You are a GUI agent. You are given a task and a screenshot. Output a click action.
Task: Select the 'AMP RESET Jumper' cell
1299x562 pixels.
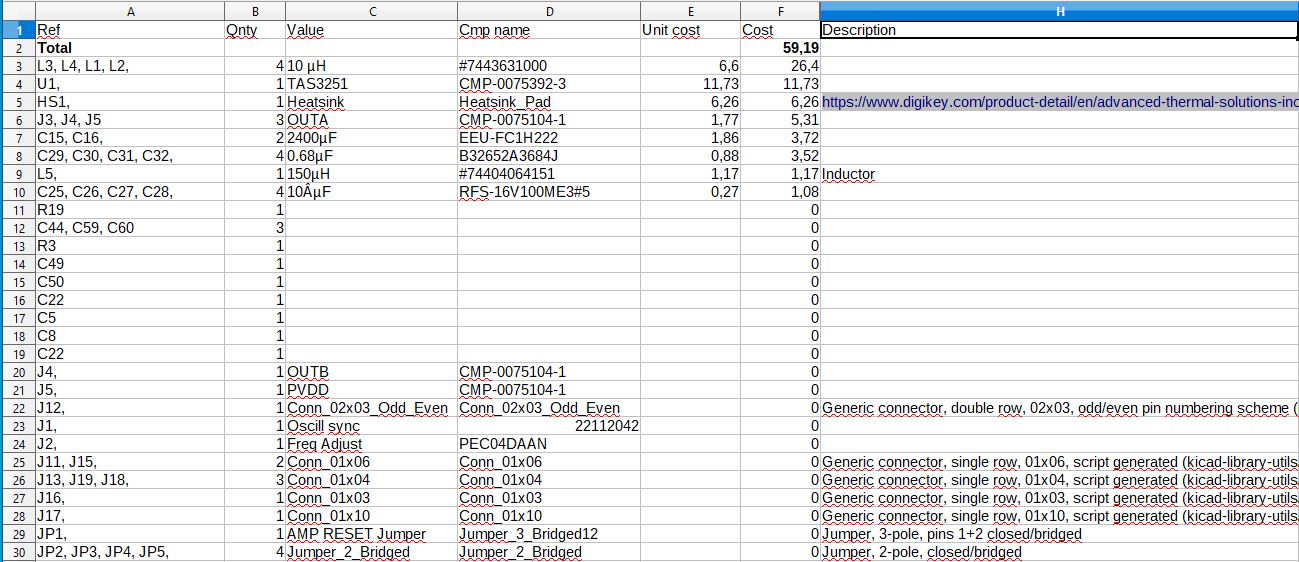pyautogui.click(x=371, y=534)
